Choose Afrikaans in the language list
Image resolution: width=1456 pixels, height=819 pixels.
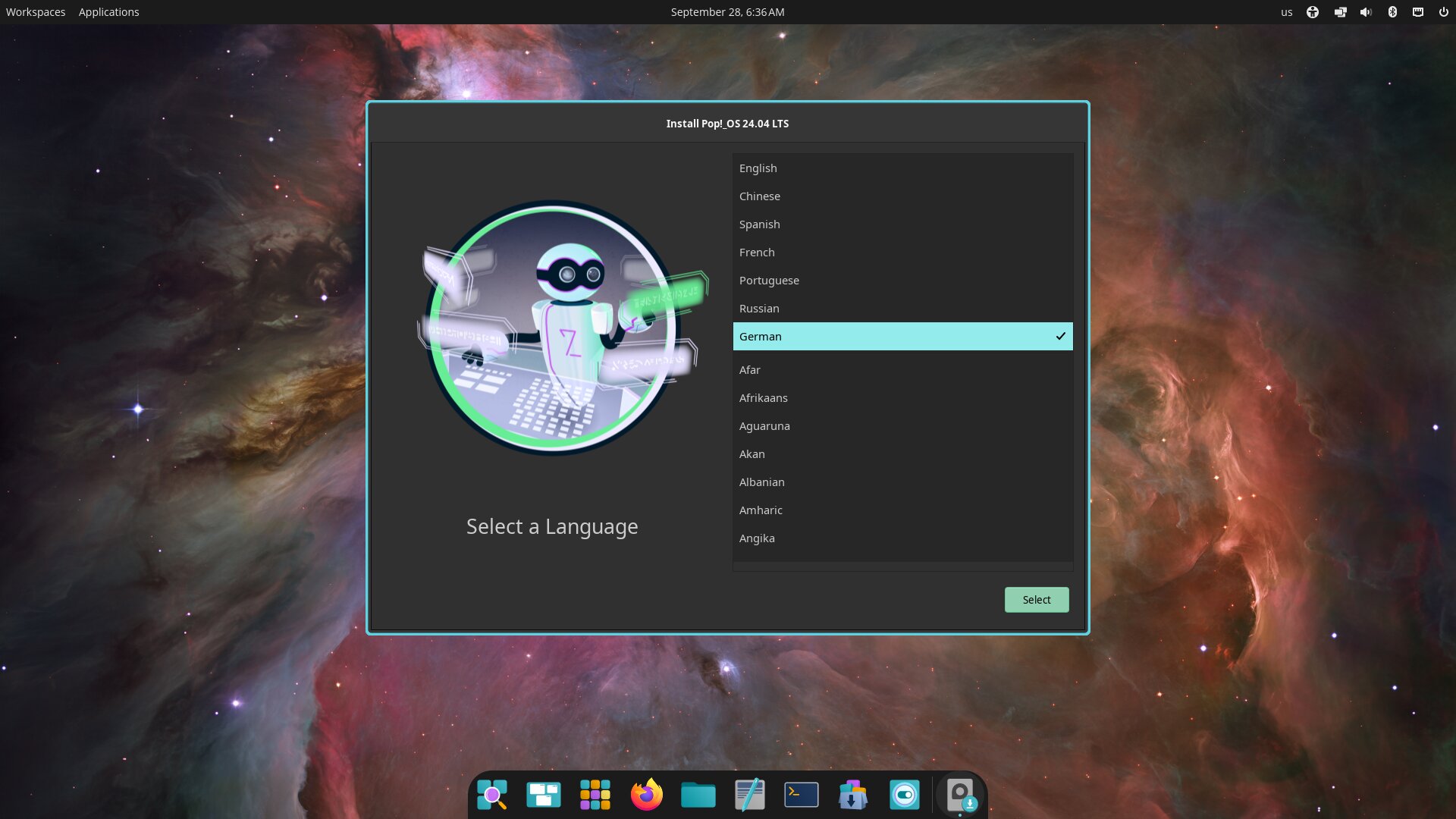click(x=903, y=398)
